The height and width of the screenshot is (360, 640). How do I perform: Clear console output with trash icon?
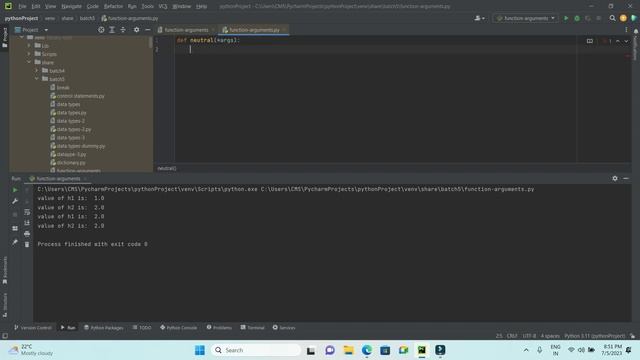pos(27,244)
